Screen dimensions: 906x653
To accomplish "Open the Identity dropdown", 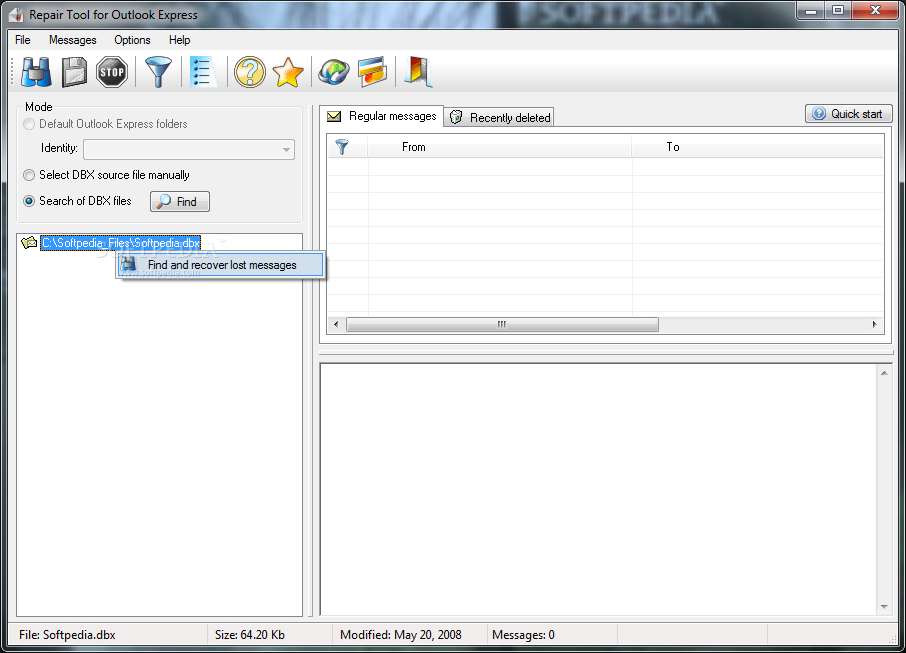I will pyautogui.click(x=189, y=149).
